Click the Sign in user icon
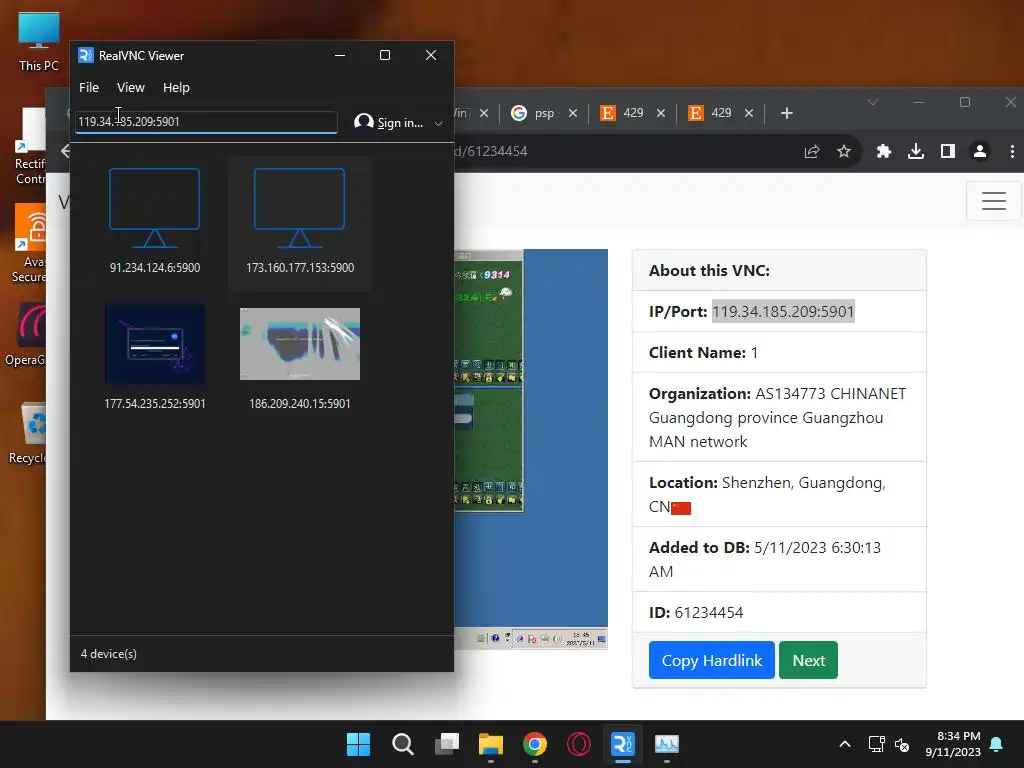 (x=363, y=122)
